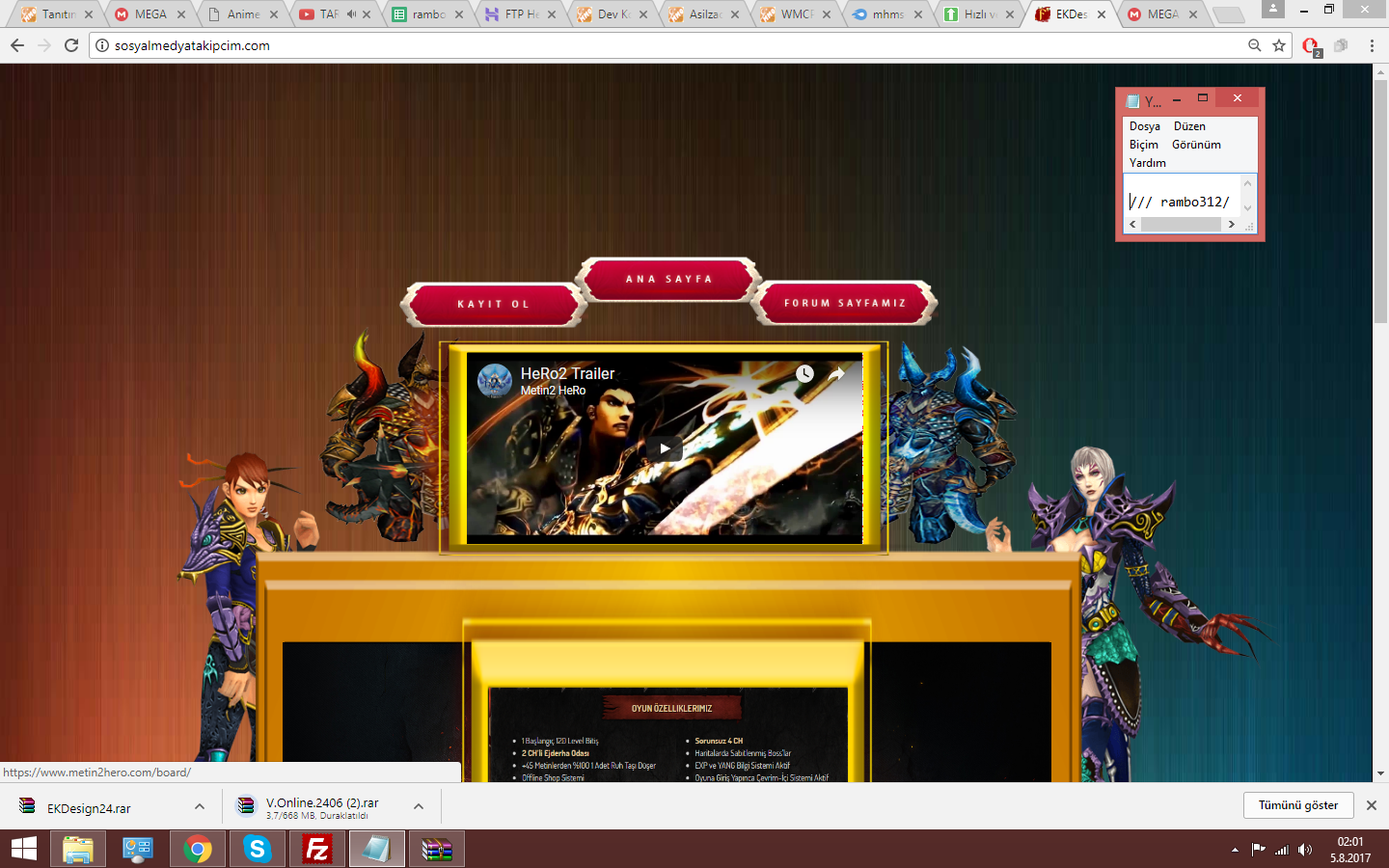1389x868 pixels.
Task: Open the Metin2 HeRo channel avatar
Action: point(495,381)
